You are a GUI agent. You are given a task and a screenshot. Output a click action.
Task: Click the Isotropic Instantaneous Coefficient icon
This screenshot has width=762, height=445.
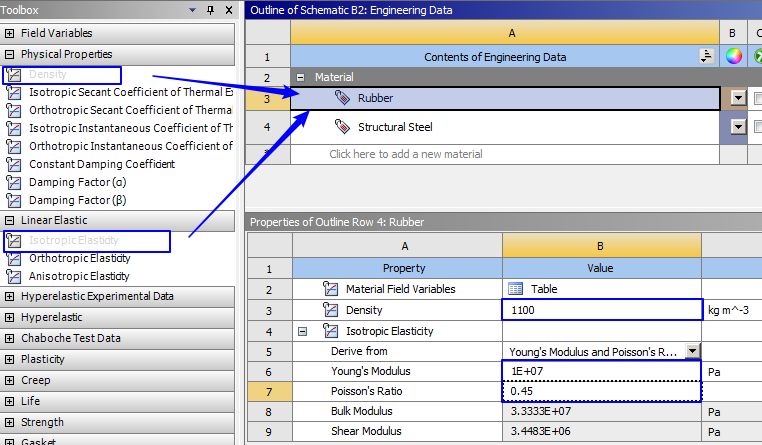[14, 128]
